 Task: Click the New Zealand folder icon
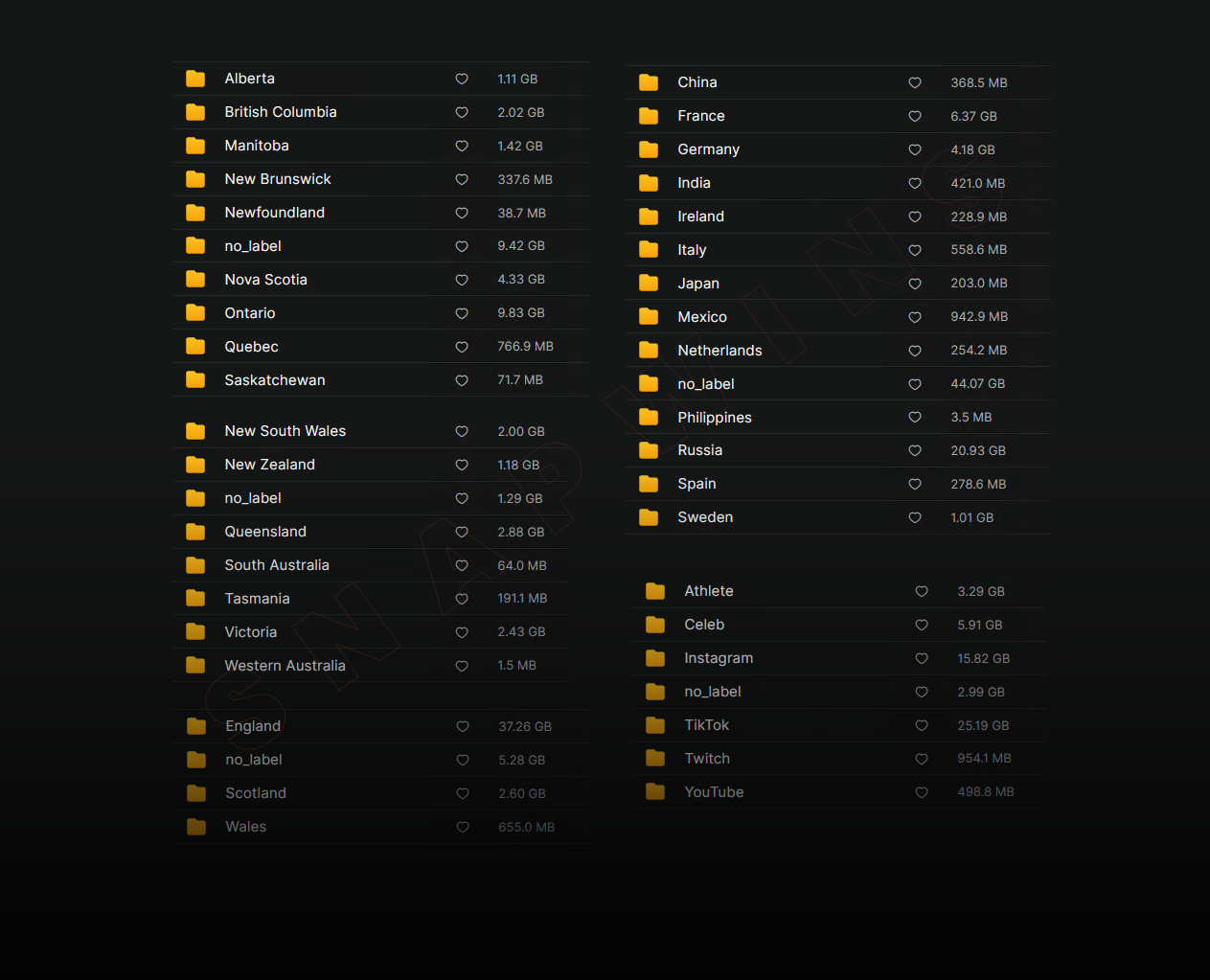(x=195, y=465)
